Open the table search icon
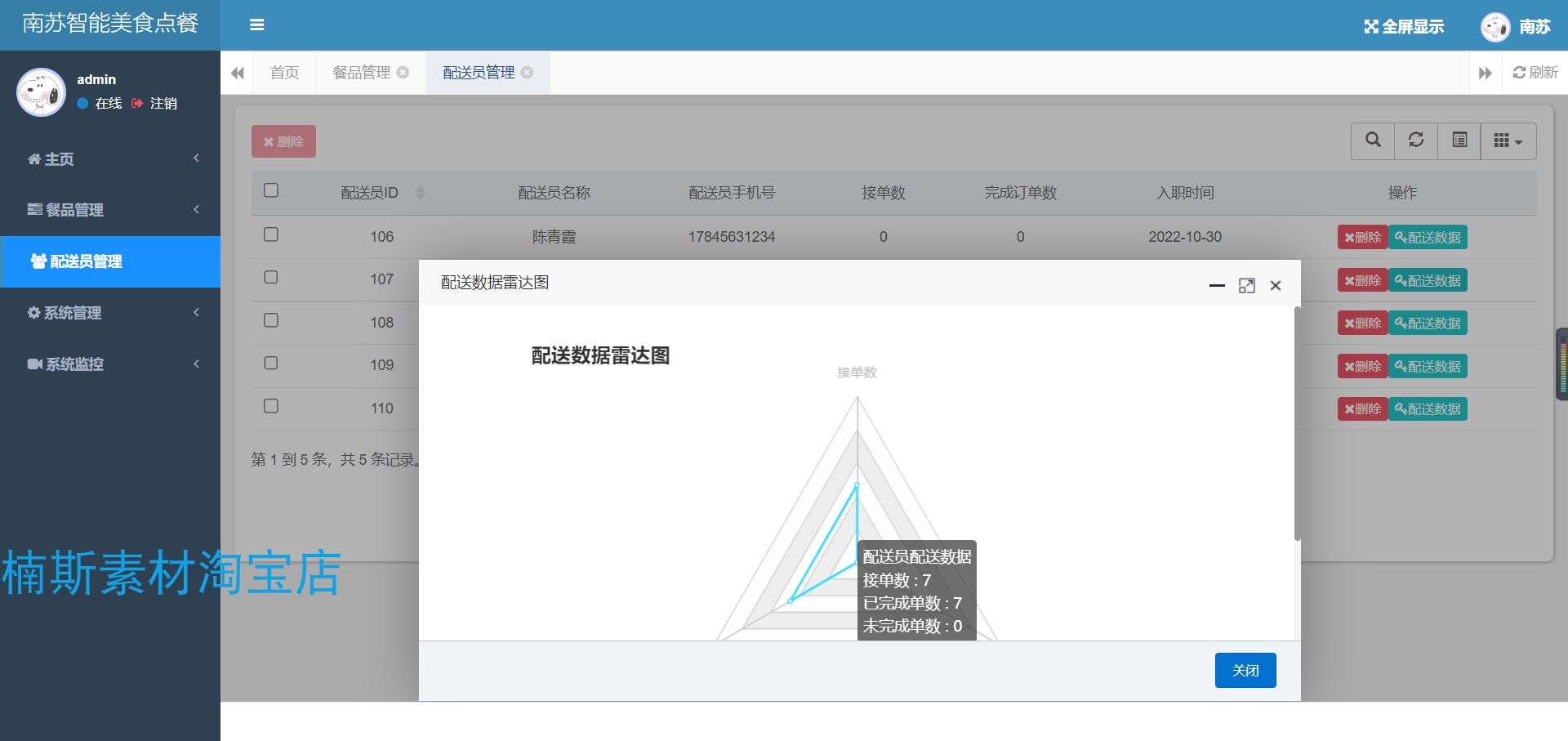Image resolution: width=1568 pixels, height=741 pixels. pyautogui.click(x=1373, y=141)
